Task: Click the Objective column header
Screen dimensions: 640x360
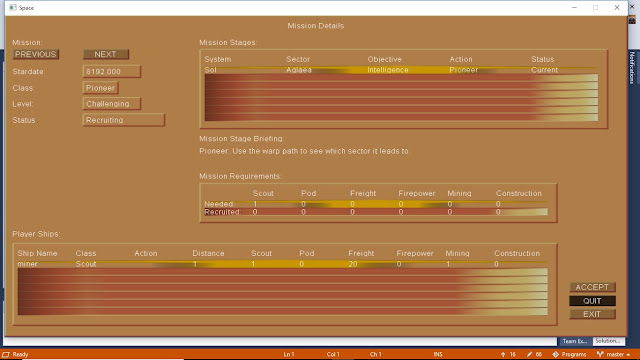Action: [x=384, y=59]
